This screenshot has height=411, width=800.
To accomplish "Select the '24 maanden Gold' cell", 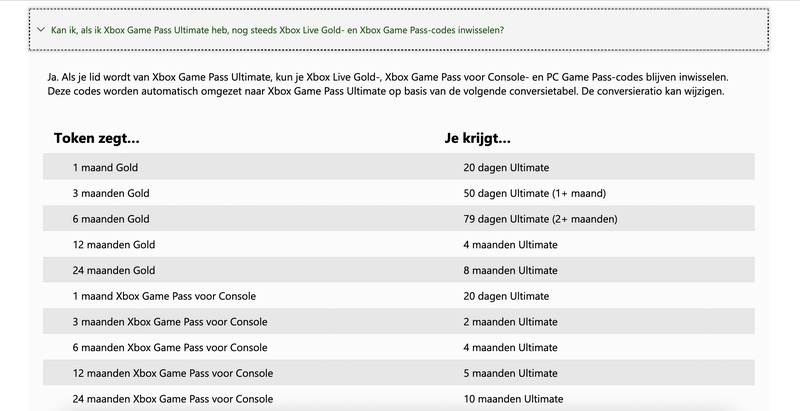I will pyautogui.click(x=114, y=270).
